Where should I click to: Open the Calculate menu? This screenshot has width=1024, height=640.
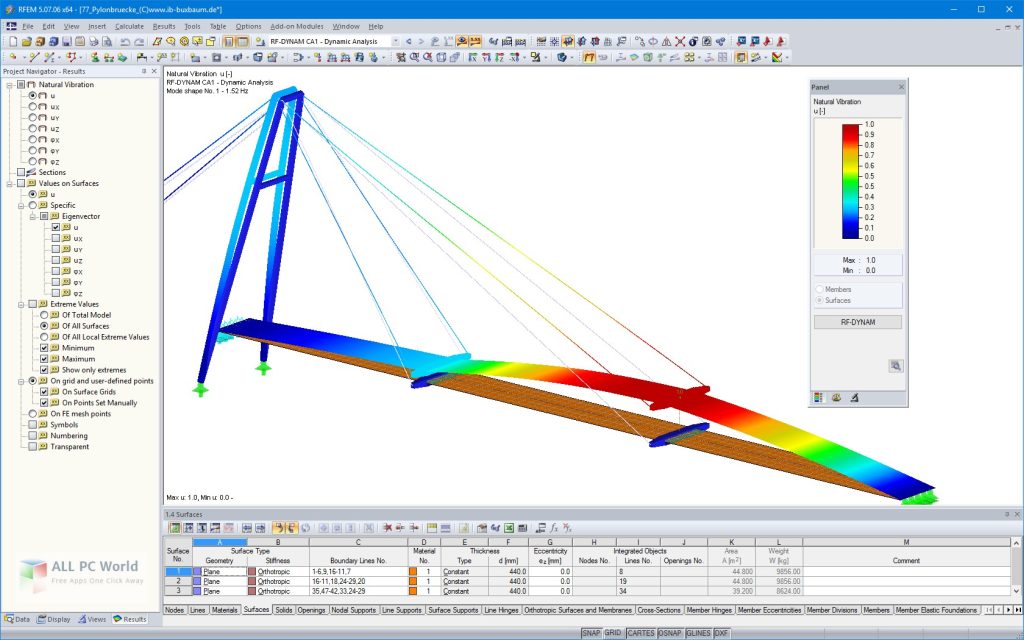point(130,27)
